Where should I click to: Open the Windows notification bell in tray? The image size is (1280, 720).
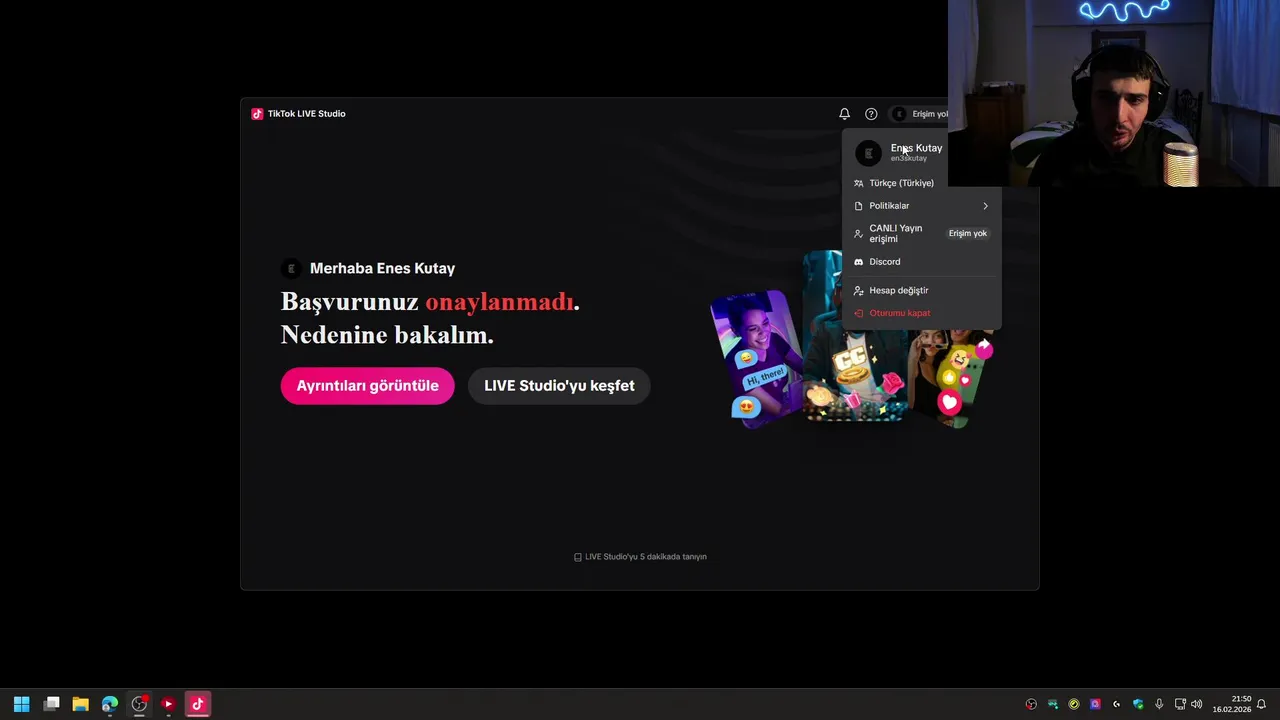1261,704
